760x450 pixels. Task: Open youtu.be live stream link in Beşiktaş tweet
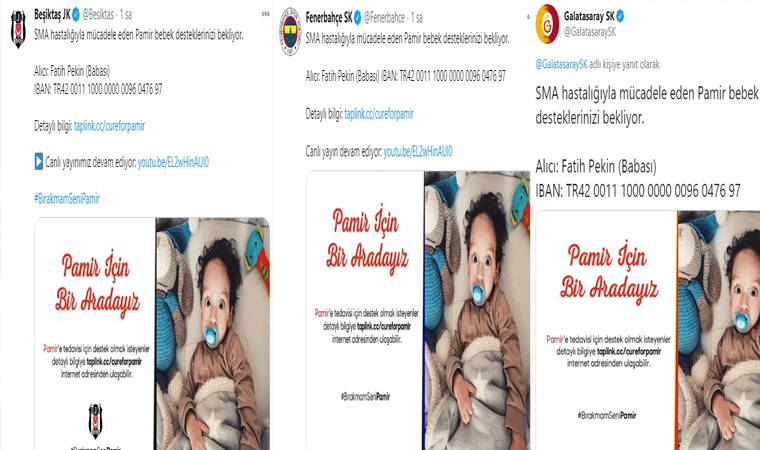point(173,162)
